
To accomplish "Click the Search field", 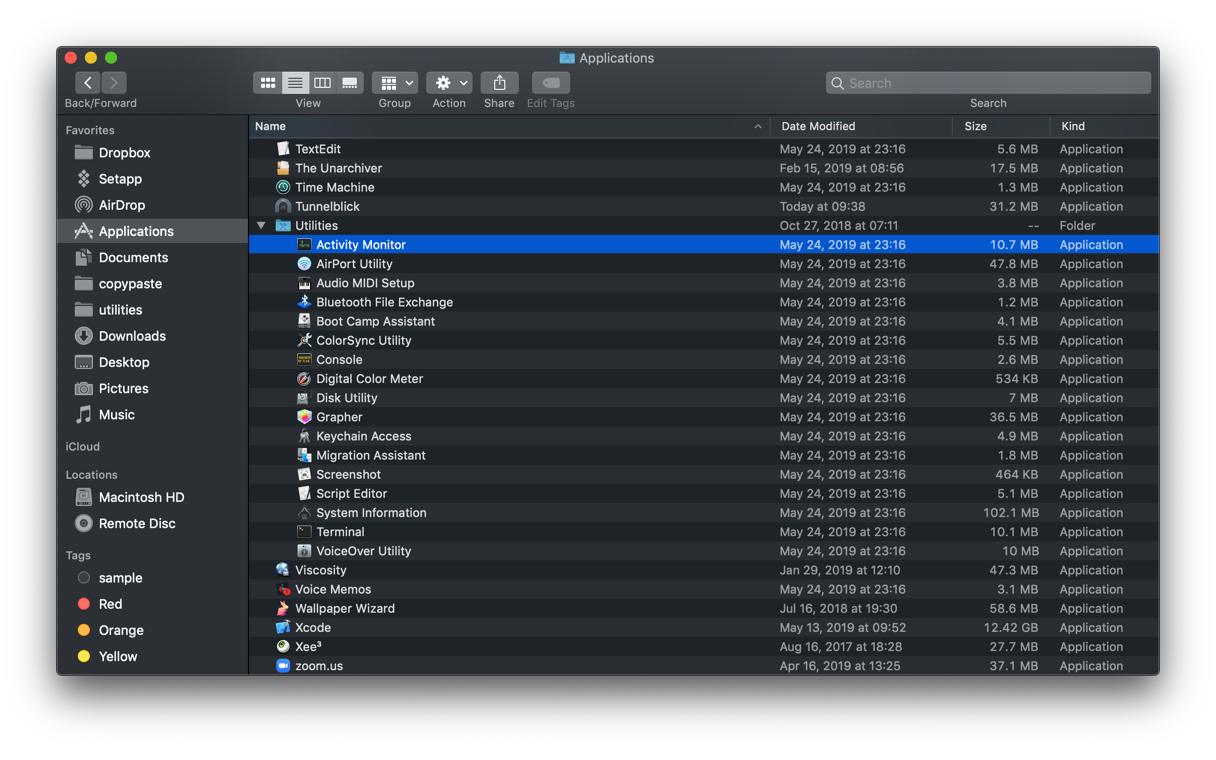I will (x=988, y=83).
